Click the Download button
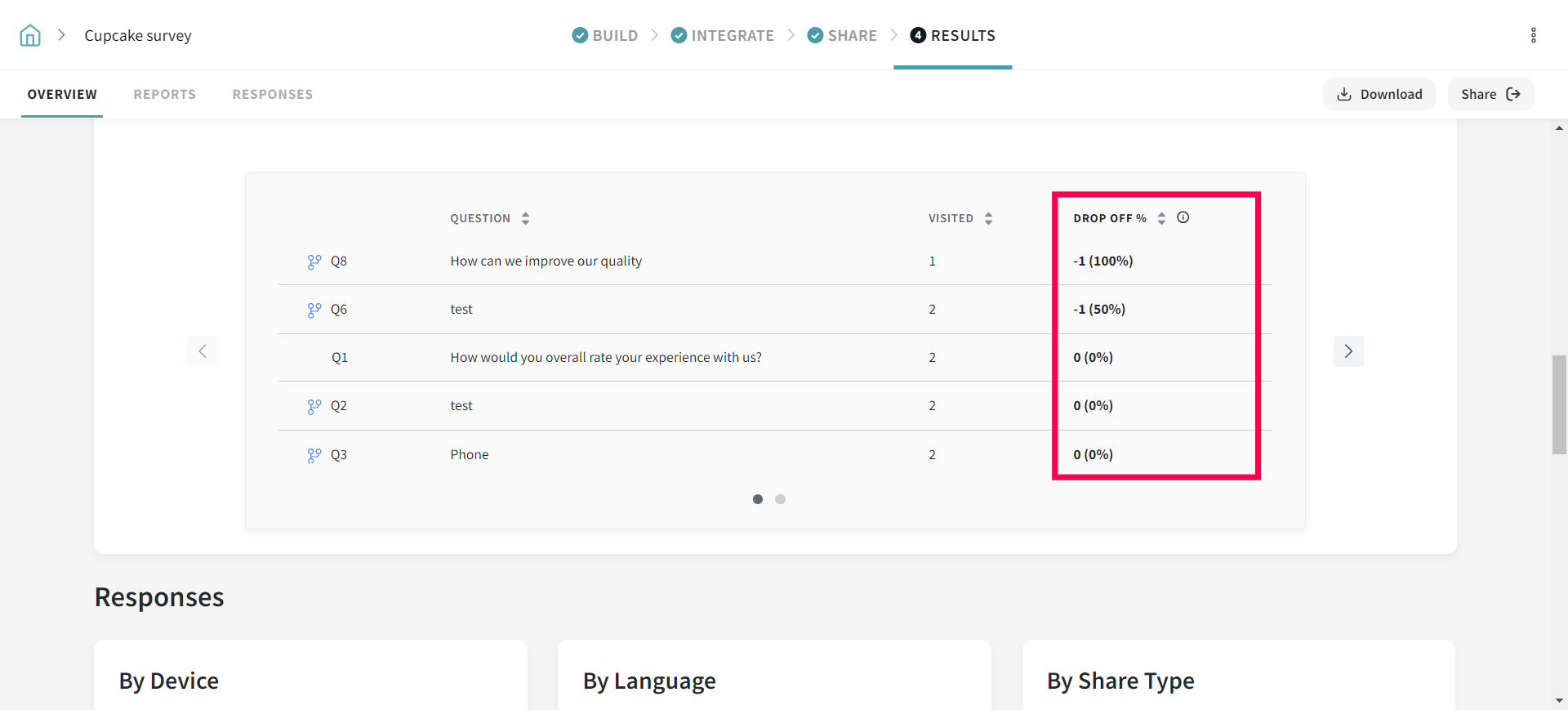 [x=1379, y=94]
